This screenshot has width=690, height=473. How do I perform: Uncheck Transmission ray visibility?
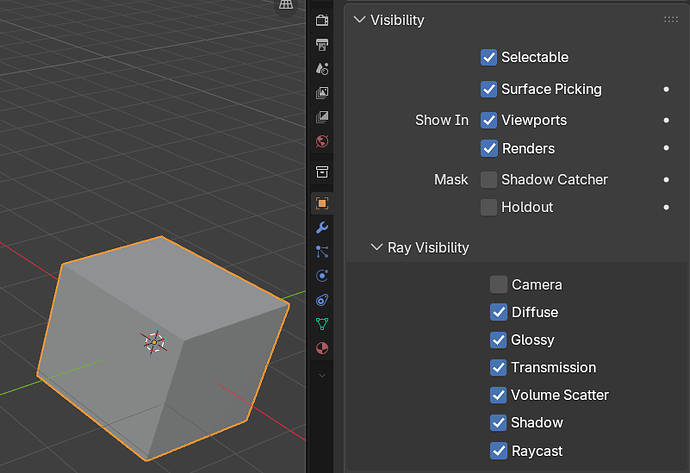499,367
